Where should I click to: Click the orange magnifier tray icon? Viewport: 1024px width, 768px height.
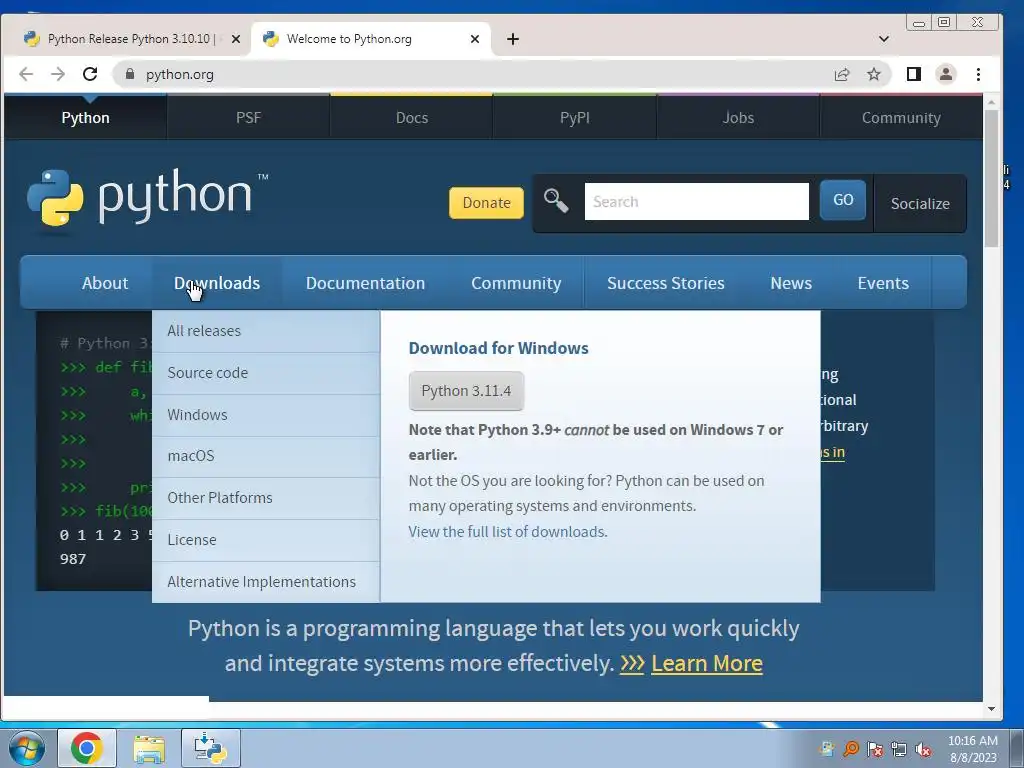[x=851, y=749]
